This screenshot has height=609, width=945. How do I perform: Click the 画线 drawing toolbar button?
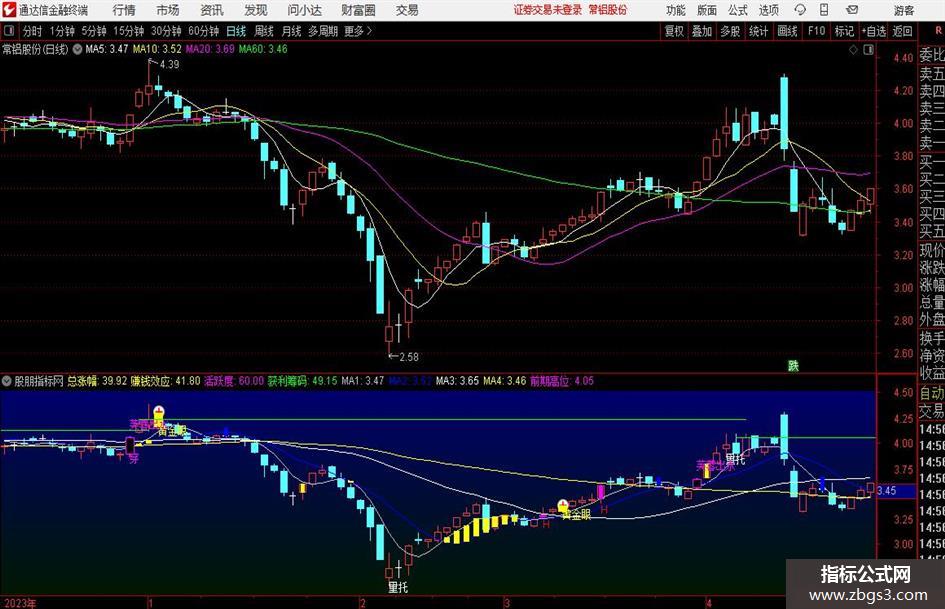click(x=787, y=31)
